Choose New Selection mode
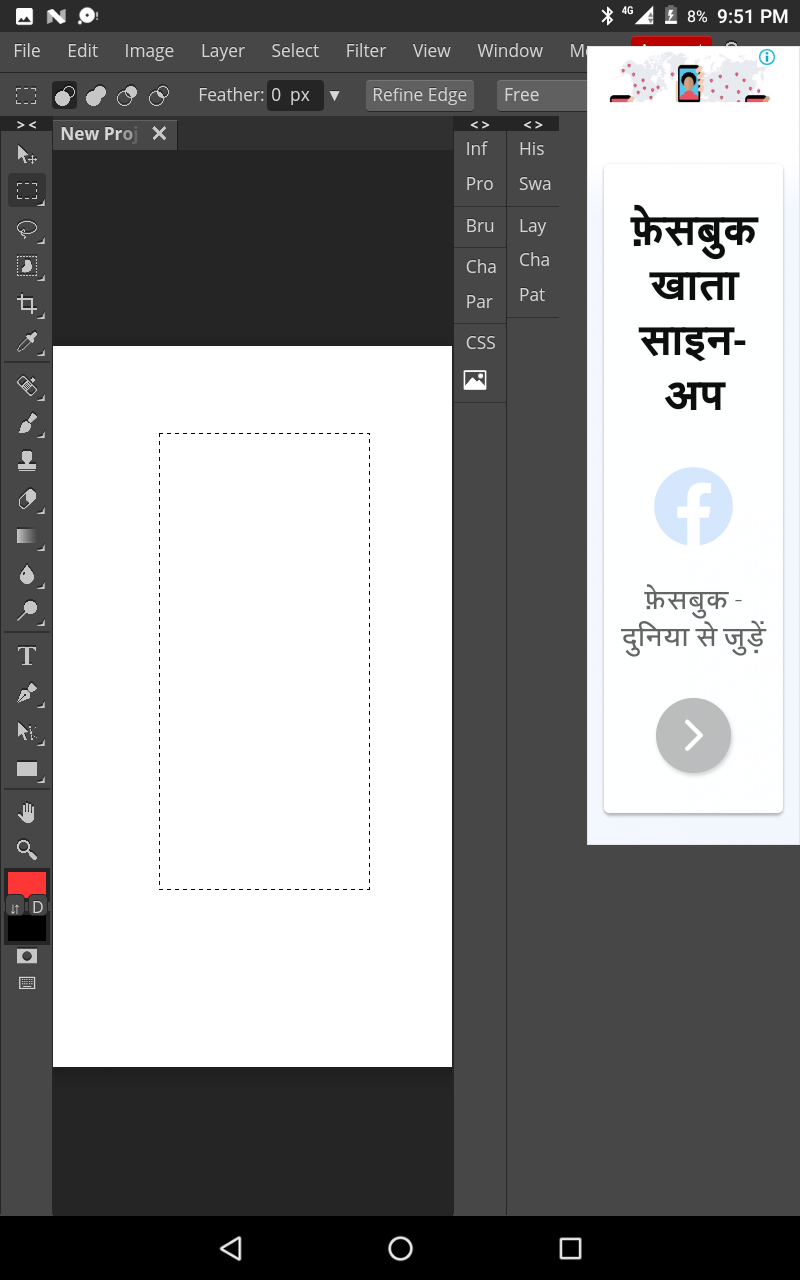This screenshot has height=1280, width=800. [x=64, y=96]
